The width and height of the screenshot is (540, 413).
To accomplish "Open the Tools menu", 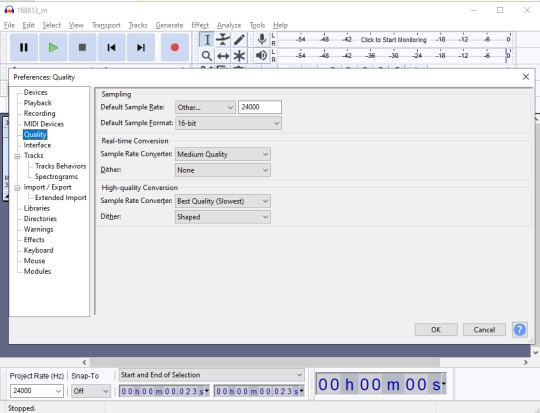I will point(257,25).
